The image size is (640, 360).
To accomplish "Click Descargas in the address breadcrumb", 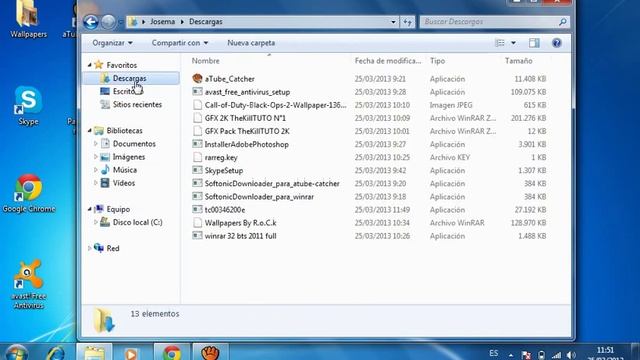I will click(206, 22).
